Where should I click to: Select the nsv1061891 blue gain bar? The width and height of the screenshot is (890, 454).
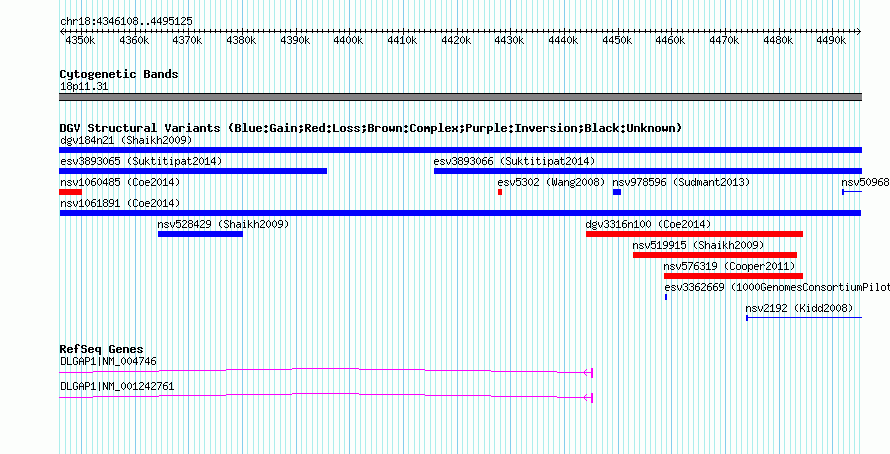460,213
